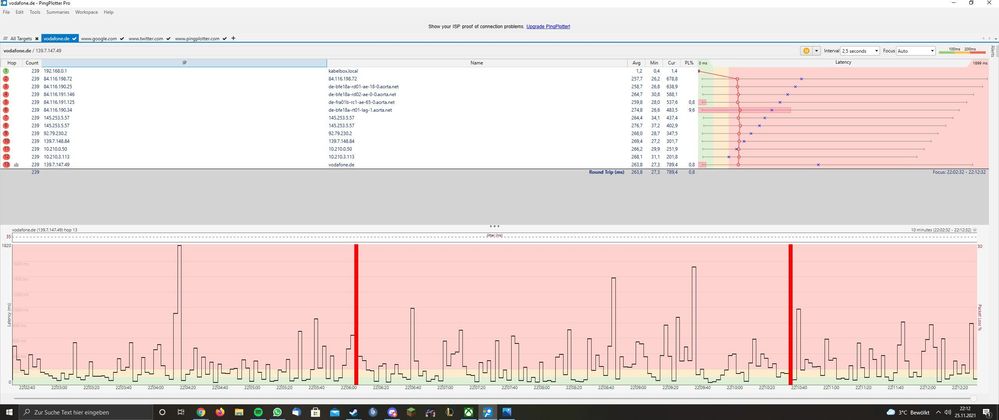The image size is (999, 420).
Task: Click the Count column header
Action: coord(32,63)
